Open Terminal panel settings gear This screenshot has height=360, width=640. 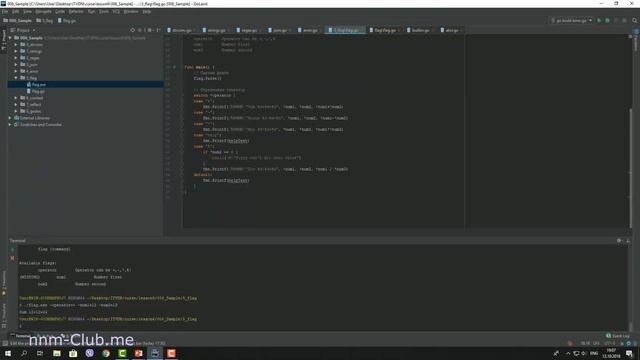619,241
